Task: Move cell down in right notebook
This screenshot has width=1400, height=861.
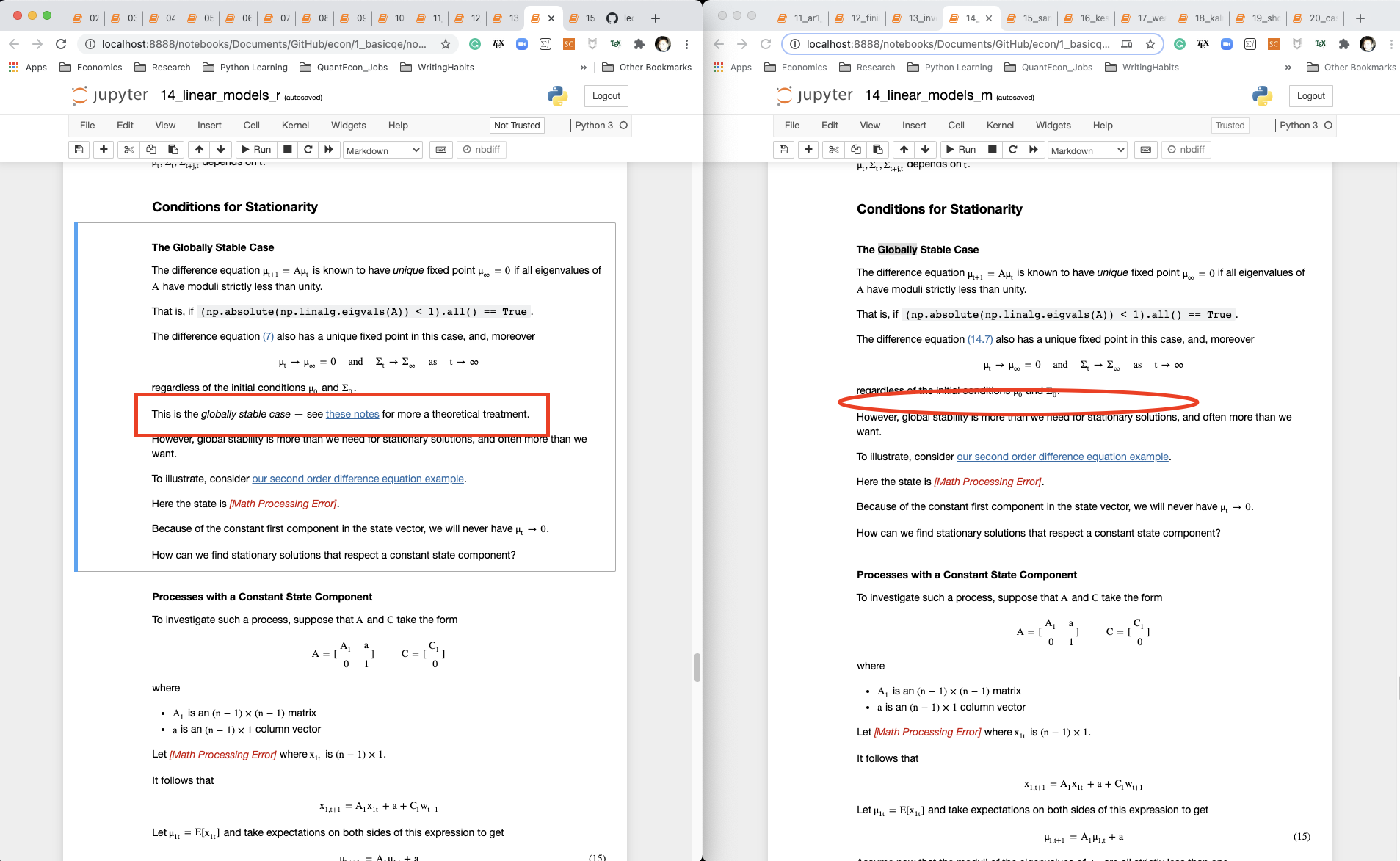Action: (925, 150)
